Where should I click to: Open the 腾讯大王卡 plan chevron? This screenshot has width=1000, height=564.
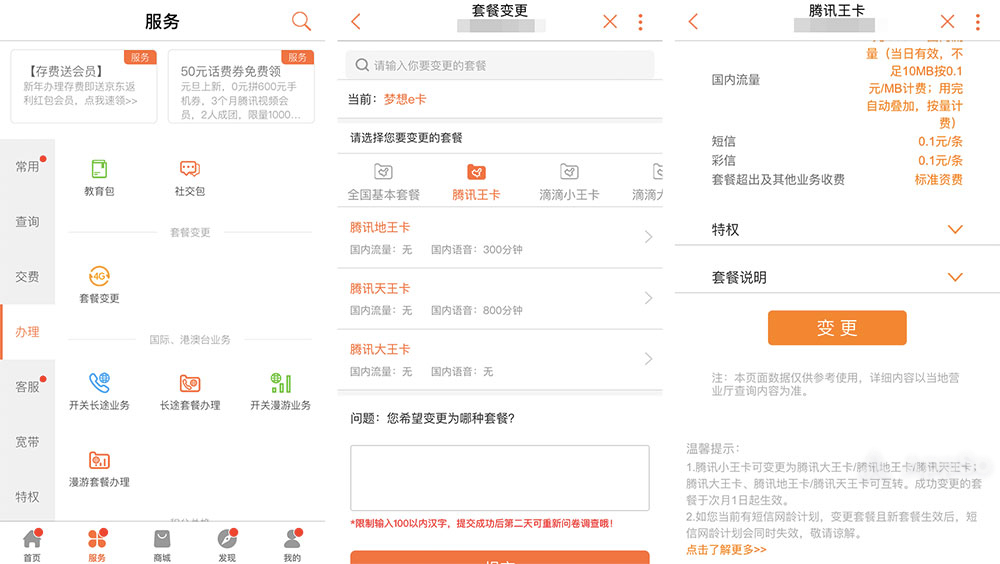648,359
